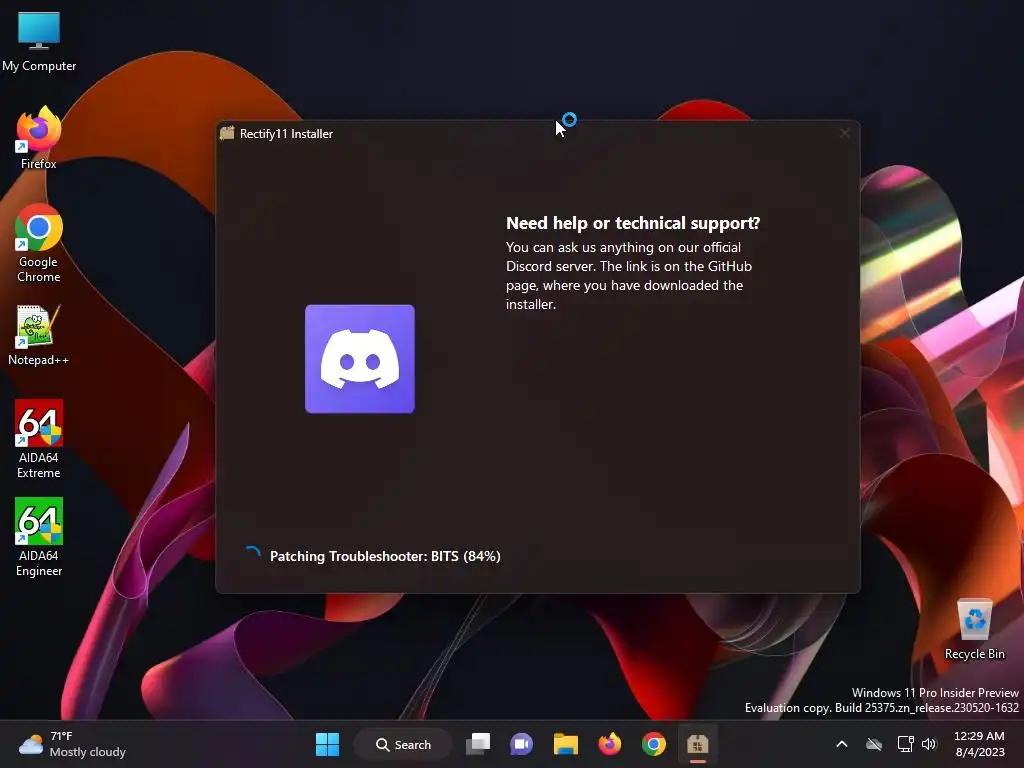The width and height of the screenshot is (1024, 768).
Task: Select the AIDA64 Engineer desktop shortcut
Action: [39, 537]
